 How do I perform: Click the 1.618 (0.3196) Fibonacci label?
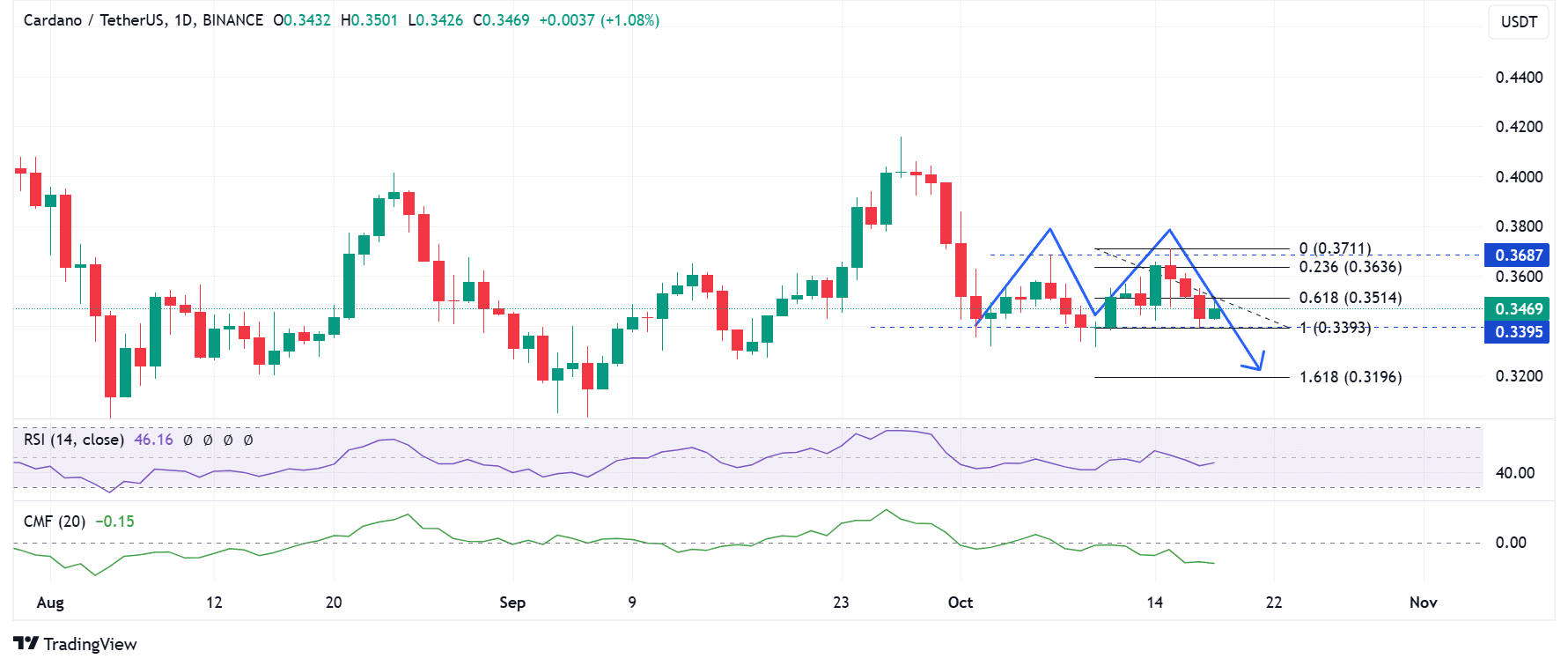click(x=1351, y=377)
